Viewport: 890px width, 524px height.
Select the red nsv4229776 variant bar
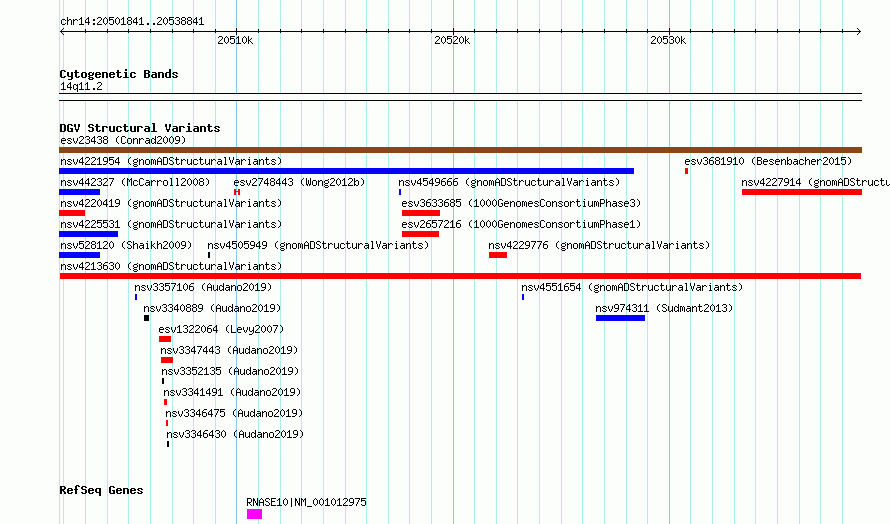click(x=498, y=255)
